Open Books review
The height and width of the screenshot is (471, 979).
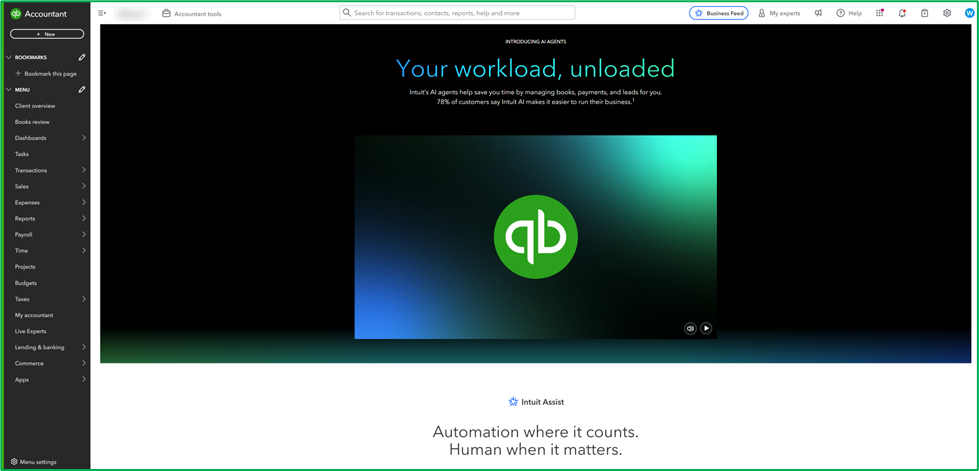tap(32, 122)
